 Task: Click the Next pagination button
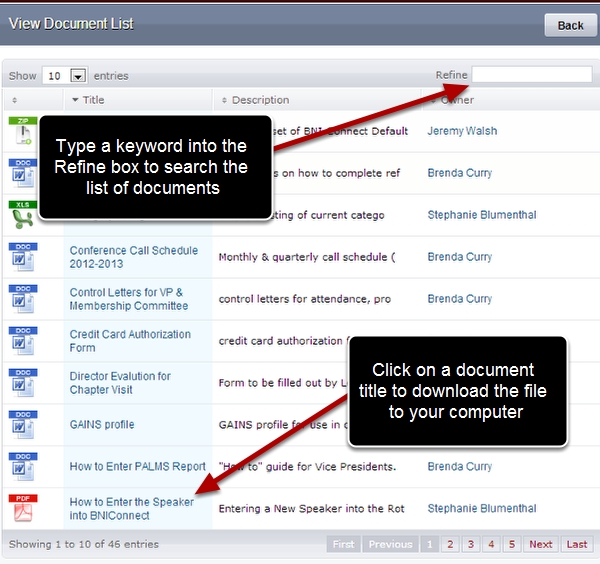(540, 544)
